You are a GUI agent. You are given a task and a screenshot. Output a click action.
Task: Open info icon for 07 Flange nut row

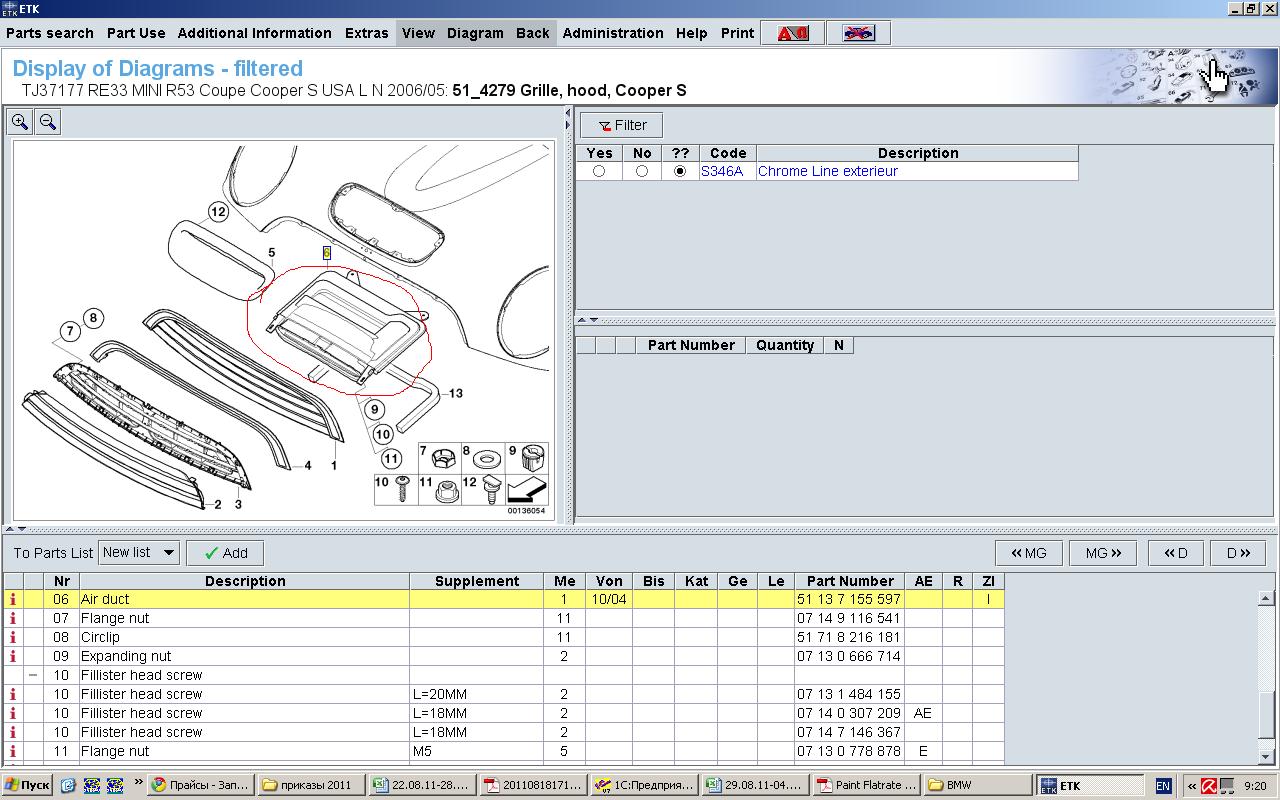[13, 618]
